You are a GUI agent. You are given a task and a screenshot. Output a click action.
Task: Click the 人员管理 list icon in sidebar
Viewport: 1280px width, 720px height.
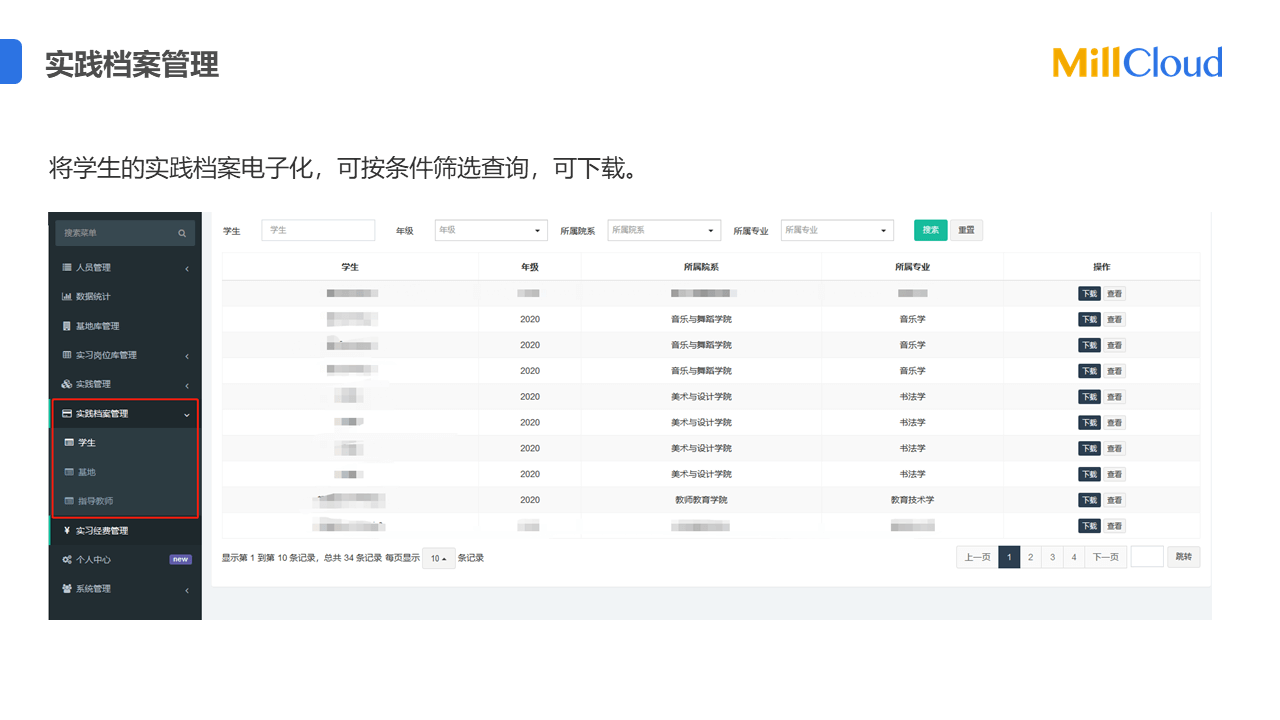click(x=67, y=268)
